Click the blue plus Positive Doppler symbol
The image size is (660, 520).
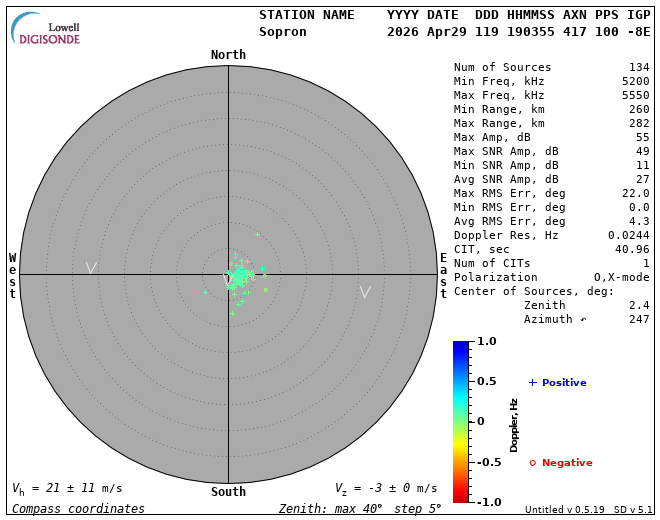pos(532,382)
